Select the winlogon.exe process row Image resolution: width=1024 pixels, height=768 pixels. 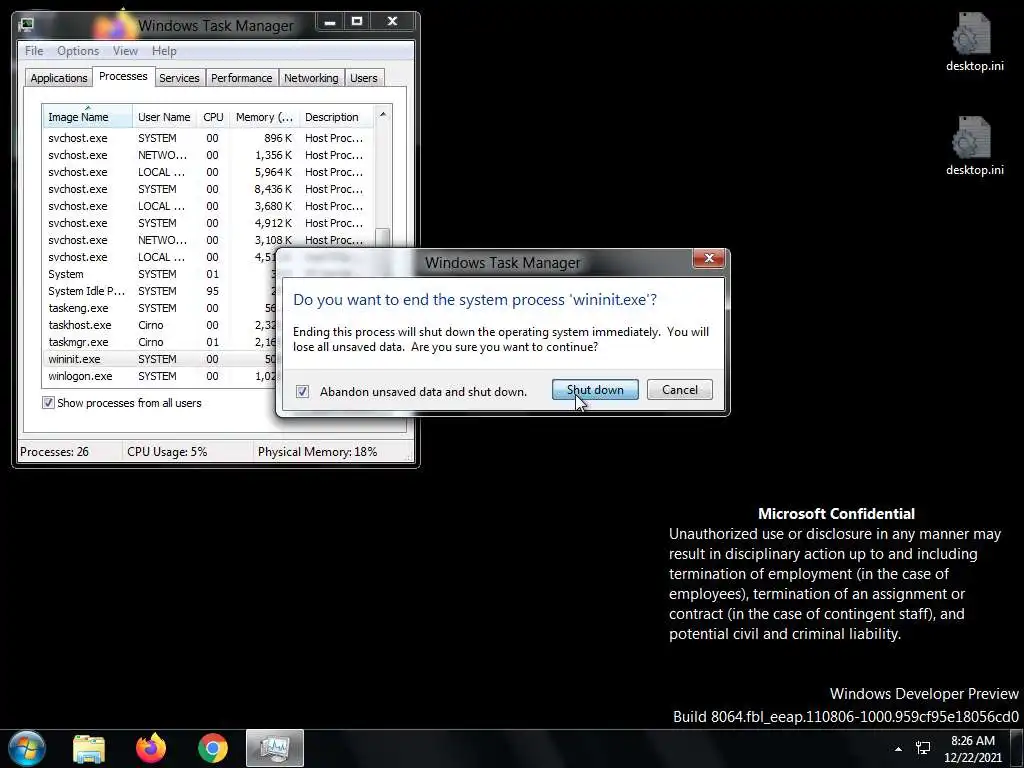(160, 376)
